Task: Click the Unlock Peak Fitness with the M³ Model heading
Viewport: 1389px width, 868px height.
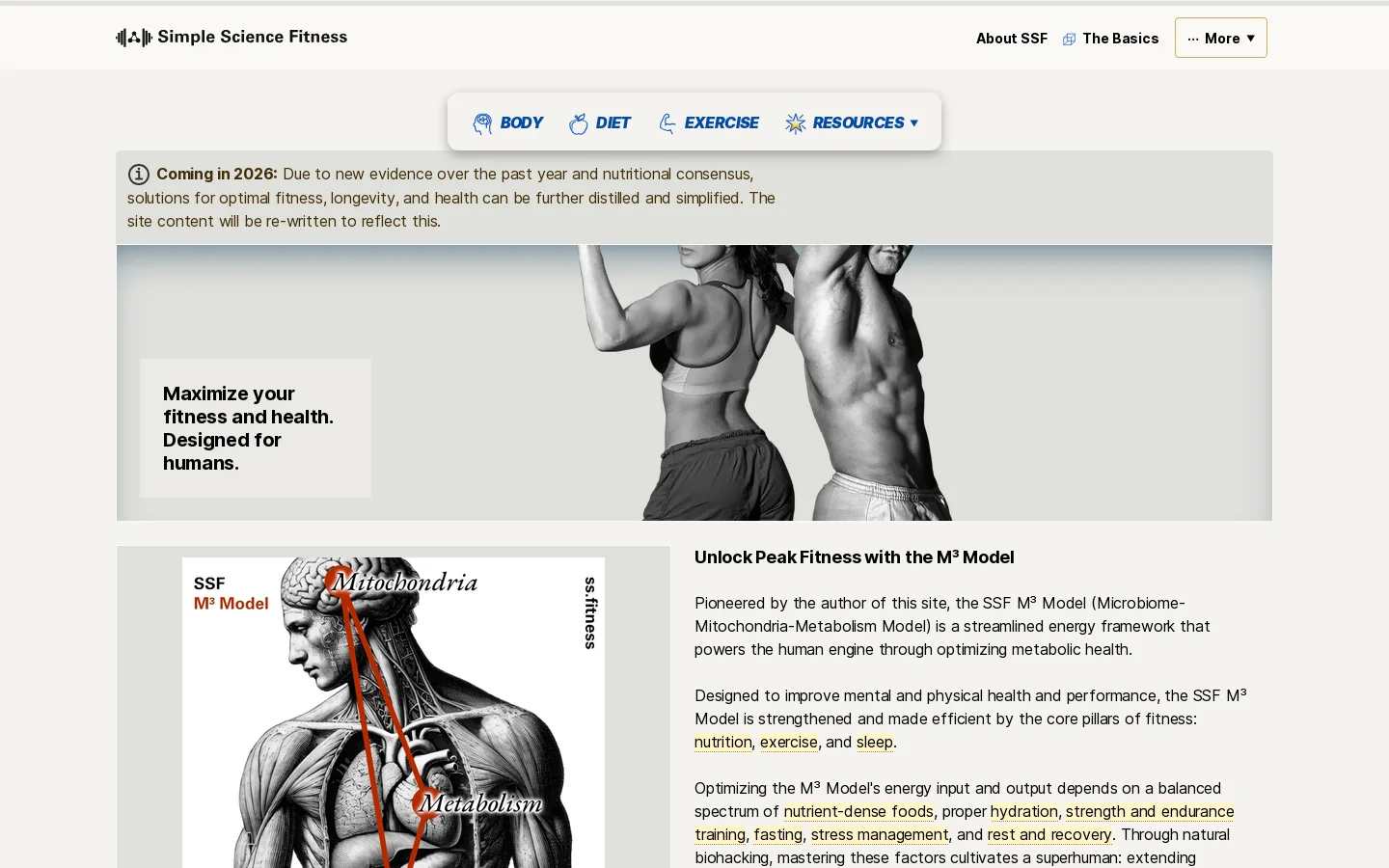Action: [x=854, y=557]
